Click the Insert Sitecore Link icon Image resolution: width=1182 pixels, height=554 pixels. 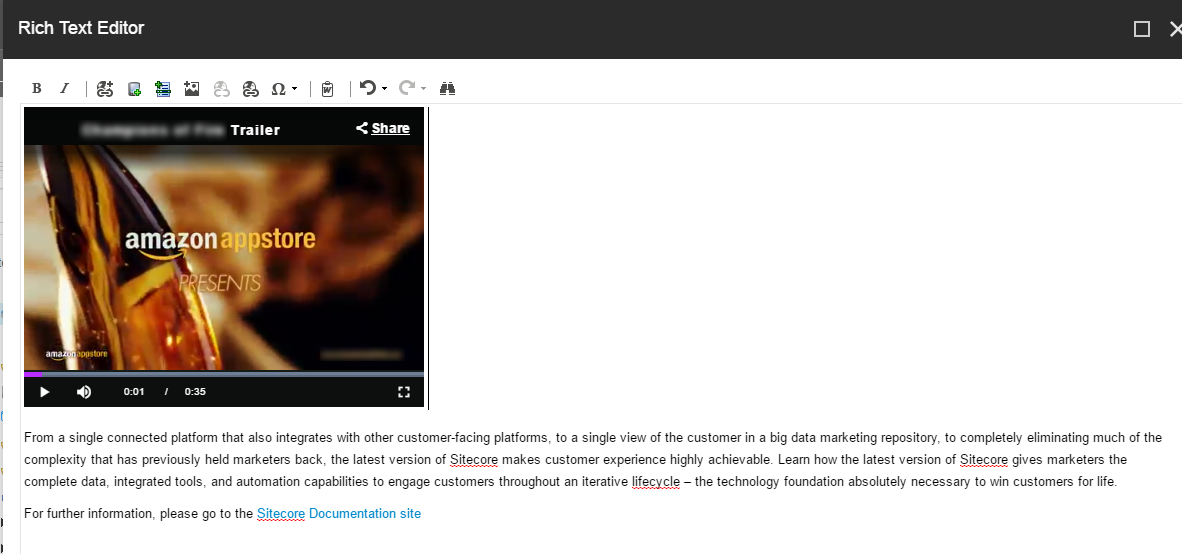[105, 89]
